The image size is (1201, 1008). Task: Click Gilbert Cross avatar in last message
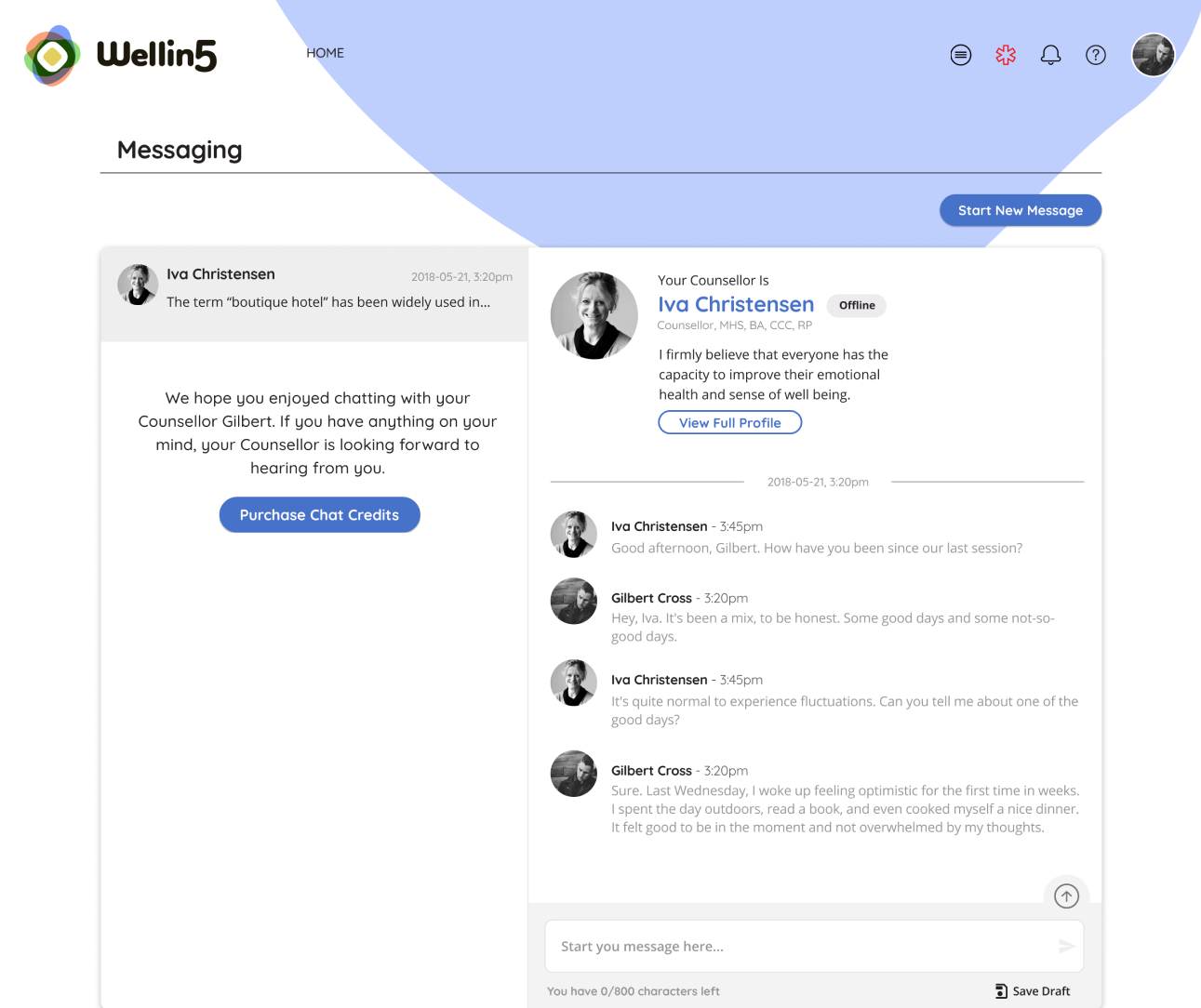574,774
